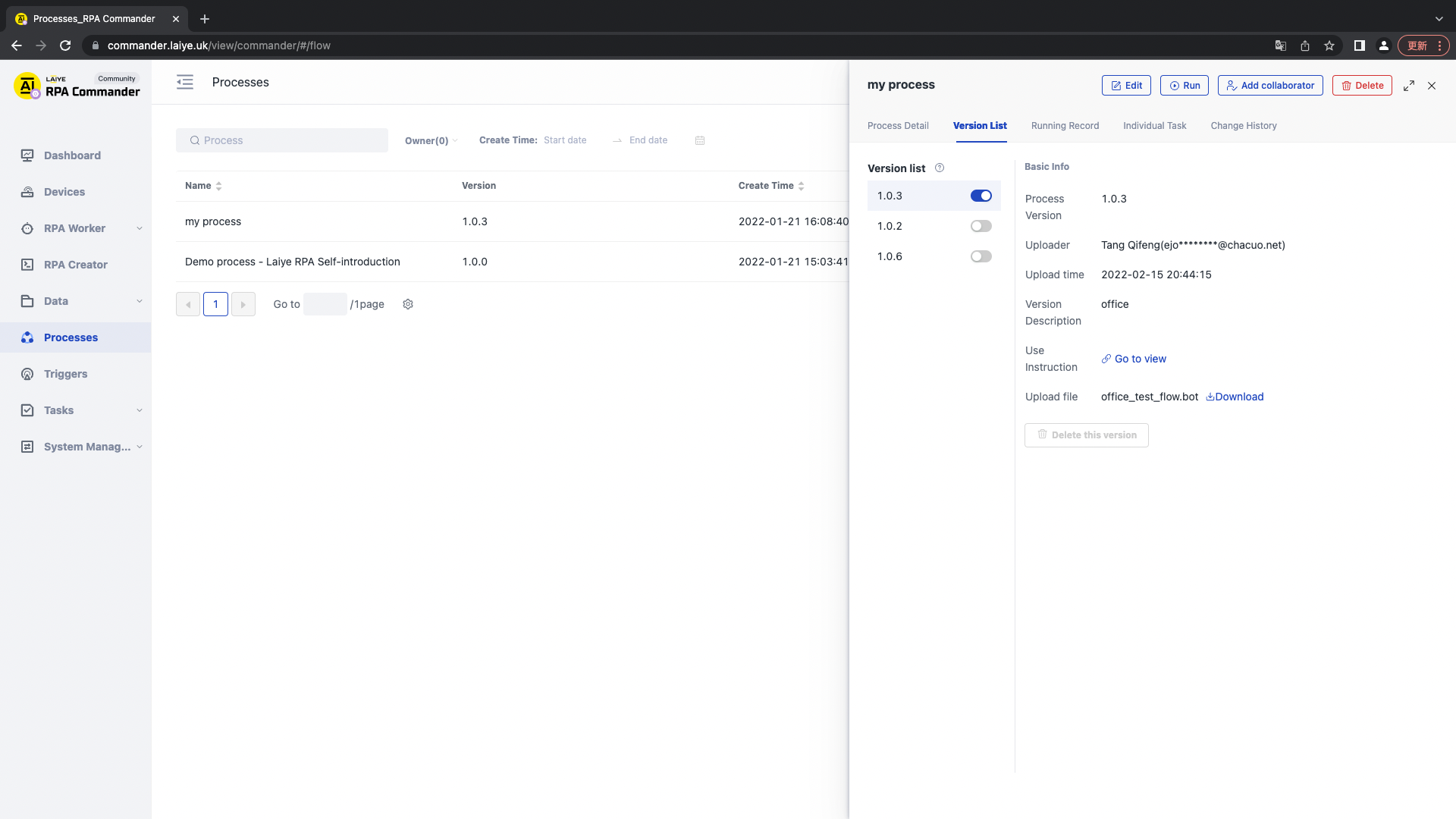The height and width of the screenshot is (819, 1456).
Task: Go to next page arrow
Action: [x=243, y=304]
